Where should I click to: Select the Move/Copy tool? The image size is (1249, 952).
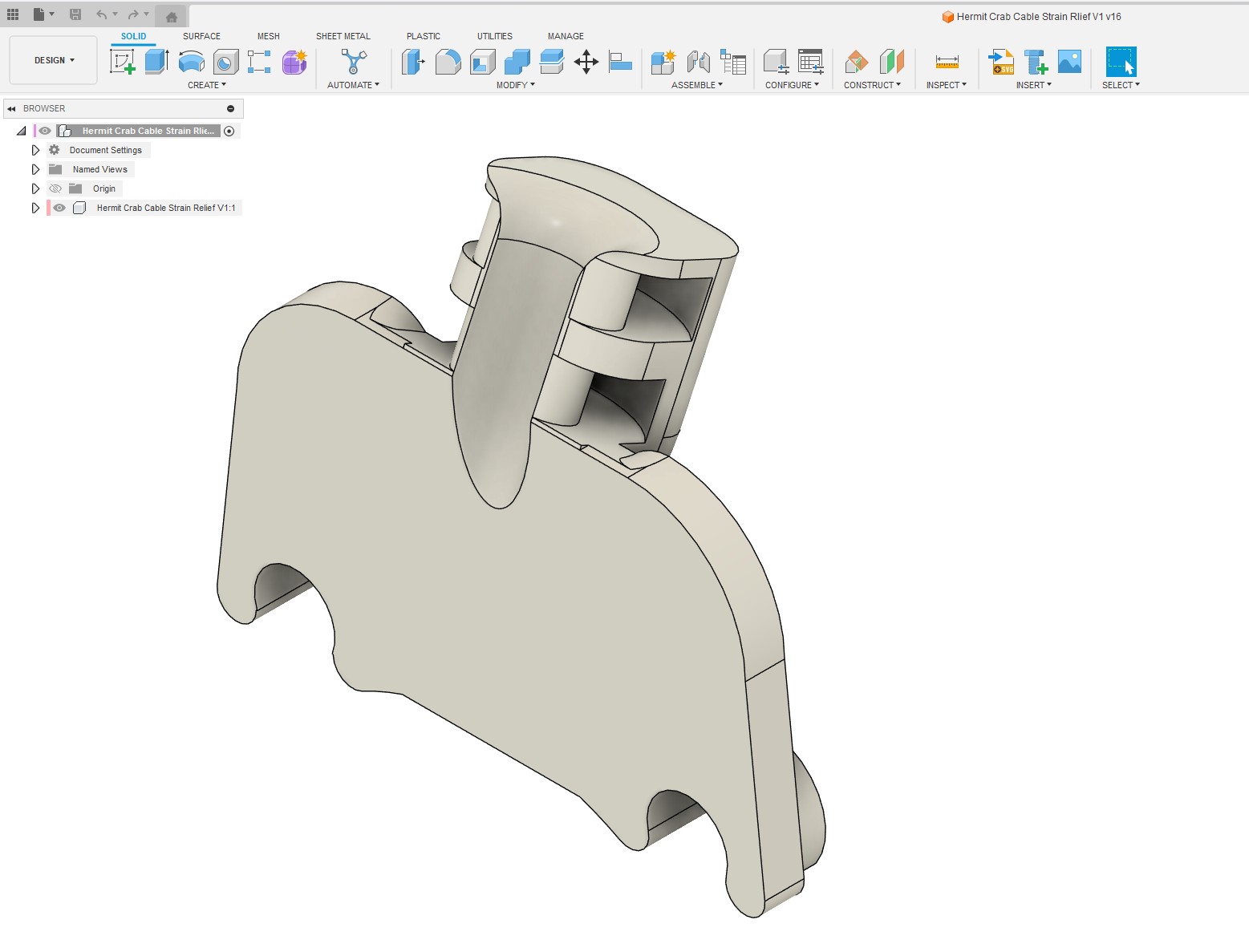(586, 62)
